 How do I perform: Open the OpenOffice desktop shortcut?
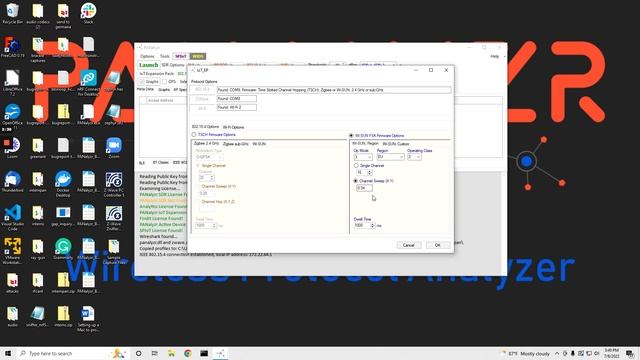[x=12, y=116]
